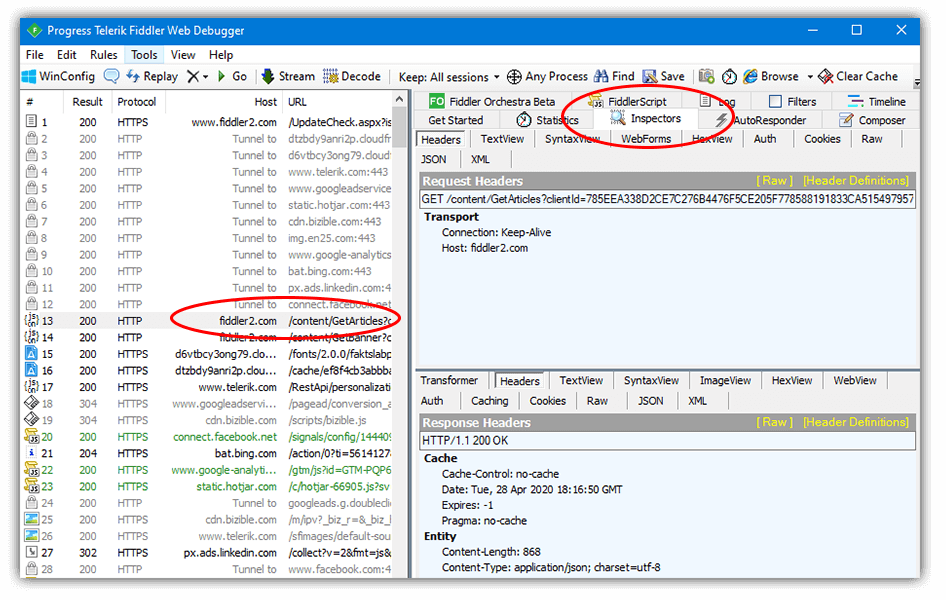The image size is (946, 600).
Task: Expand the Remove sessions dropdown arrow
Action: tap(206, 77)
